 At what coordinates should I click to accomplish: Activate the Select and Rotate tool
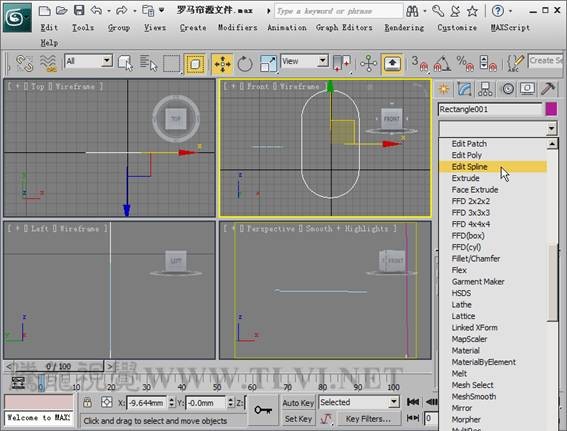[x=245, y=64]
